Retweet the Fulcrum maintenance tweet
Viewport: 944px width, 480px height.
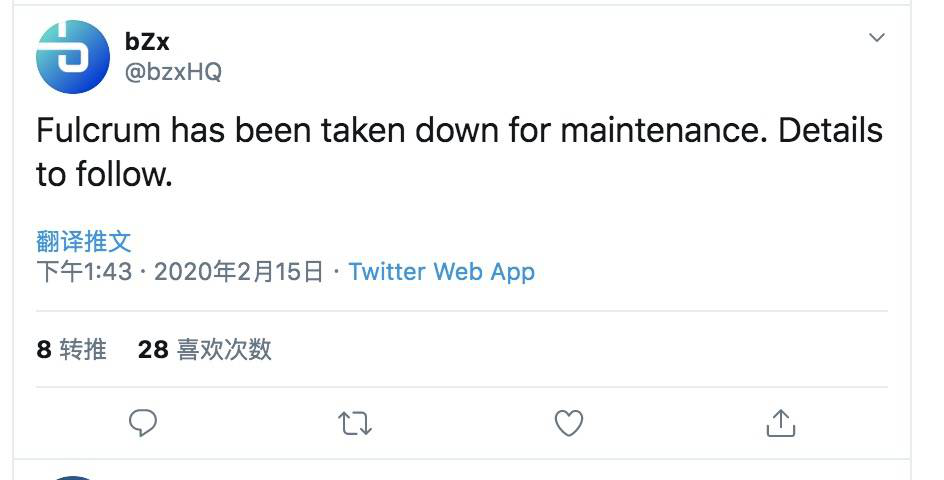coord(356,423)
